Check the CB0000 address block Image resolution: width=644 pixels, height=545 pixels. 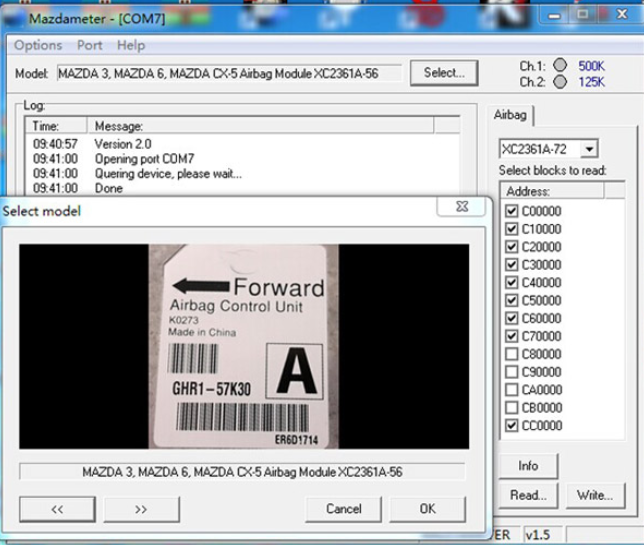(x=511, y=407)
